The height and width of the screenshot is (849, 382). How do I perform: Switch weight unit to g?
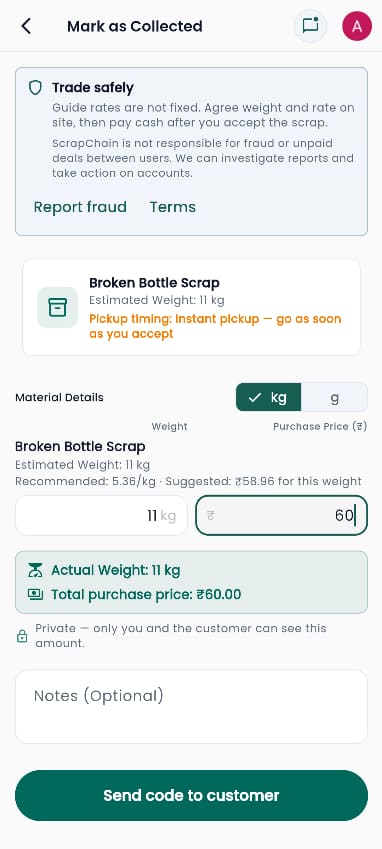click(x=334, y=397)
